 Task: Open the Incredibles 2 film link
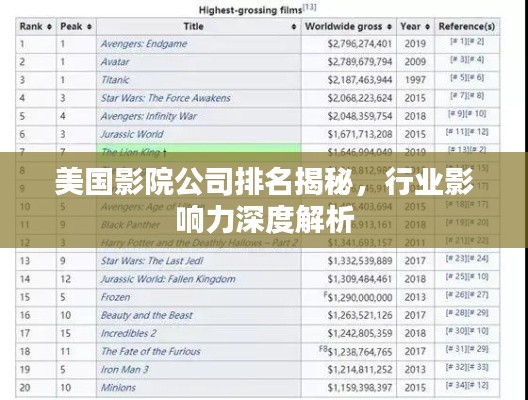128,333
